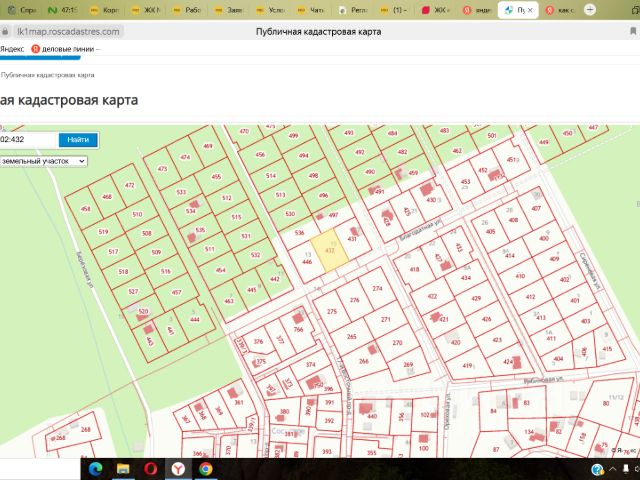Click parcel 490 on the map
This screenshot has height=480, width=640.
[370, 172]
